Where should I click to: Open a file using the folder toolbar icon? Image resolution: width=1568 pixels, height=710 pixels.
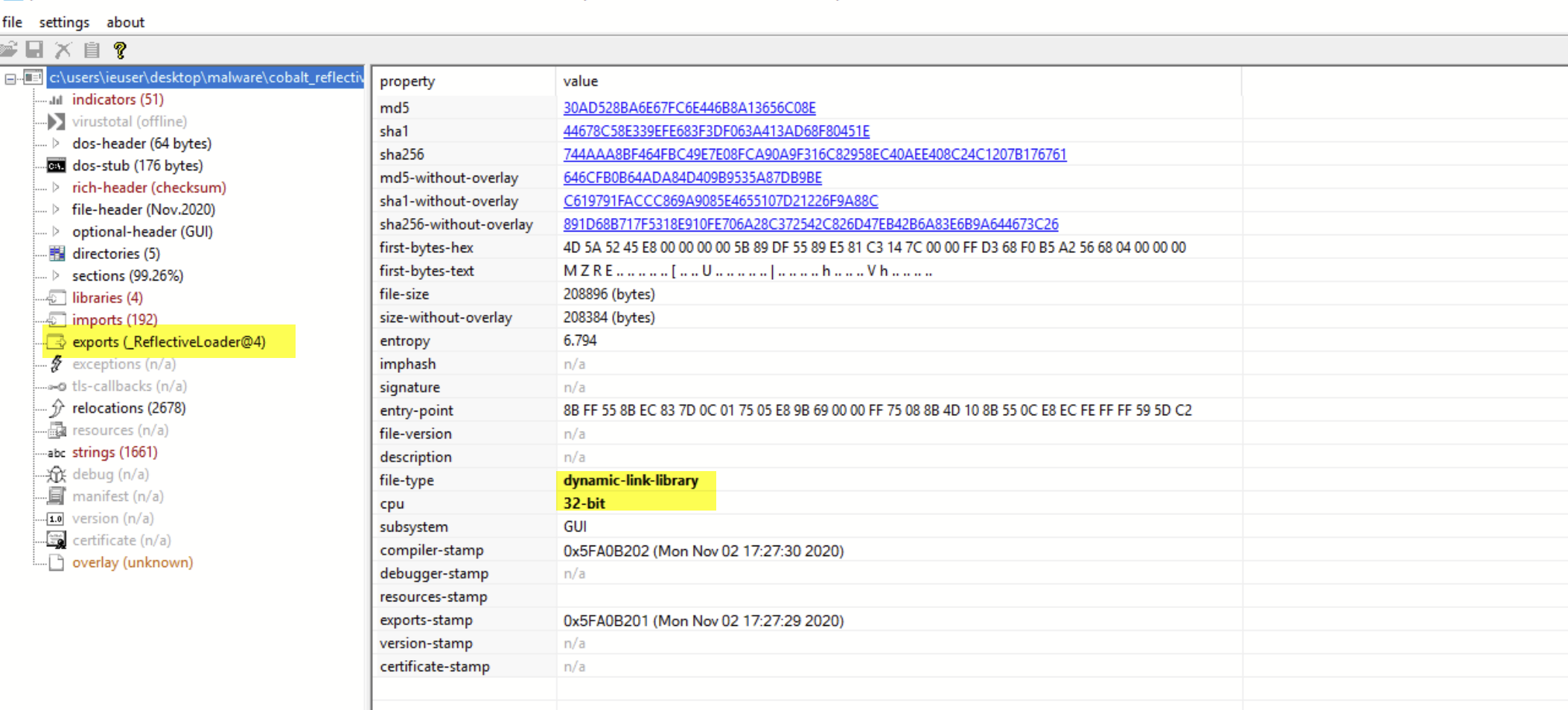[x=10, y=49]
